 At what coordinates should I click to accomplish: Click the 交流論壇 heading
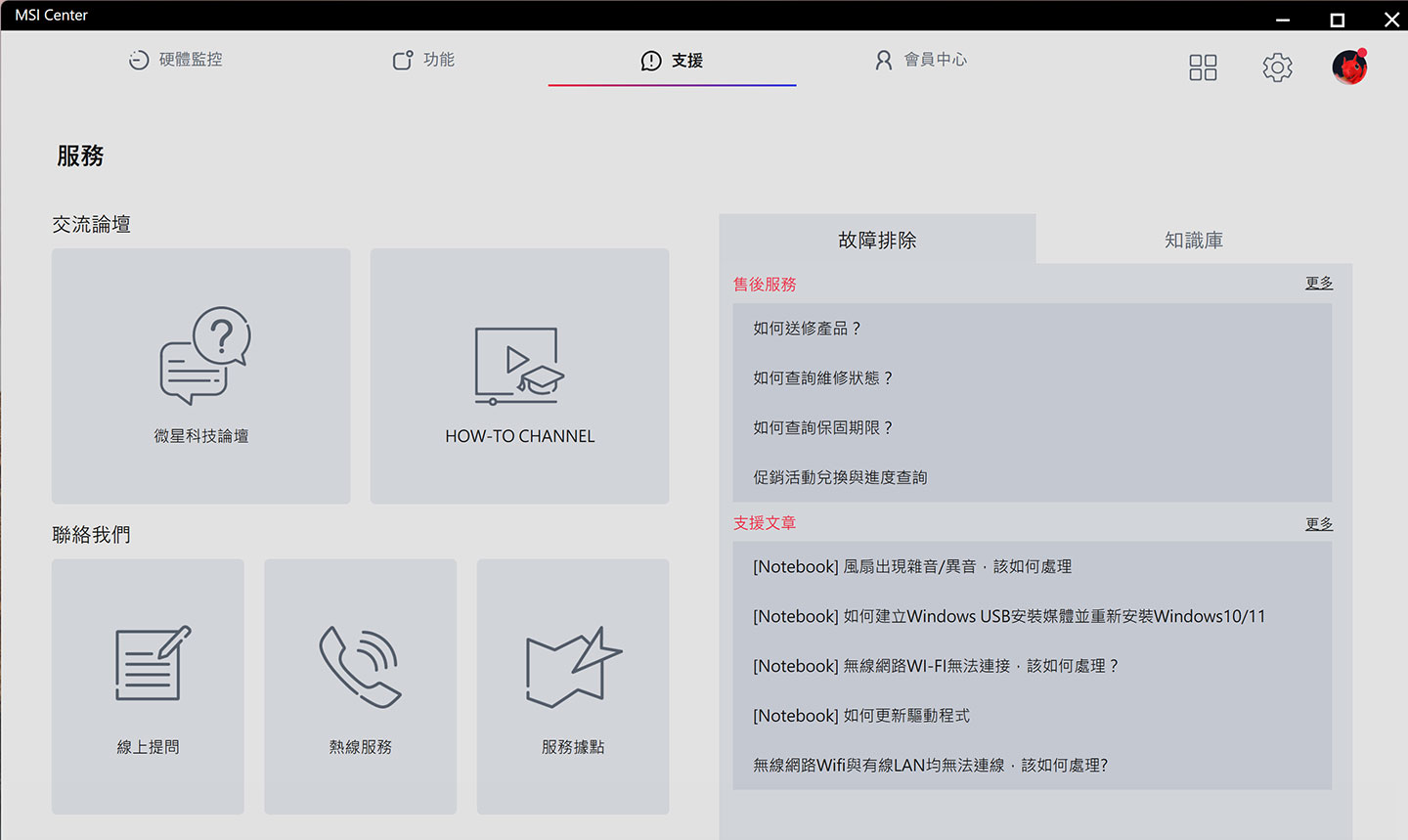click(91, 224)
